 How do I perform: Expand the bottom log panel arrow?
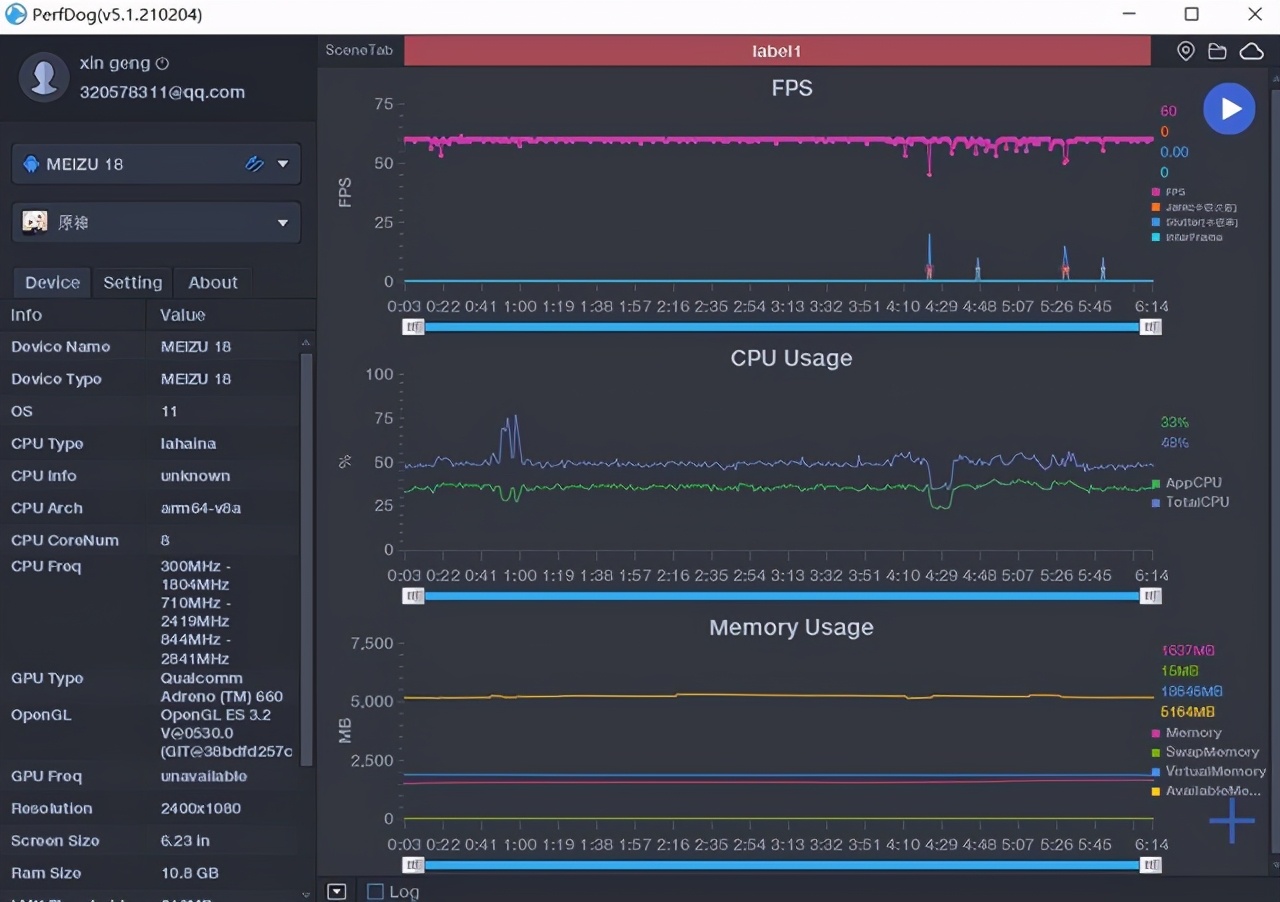[337, 891]
